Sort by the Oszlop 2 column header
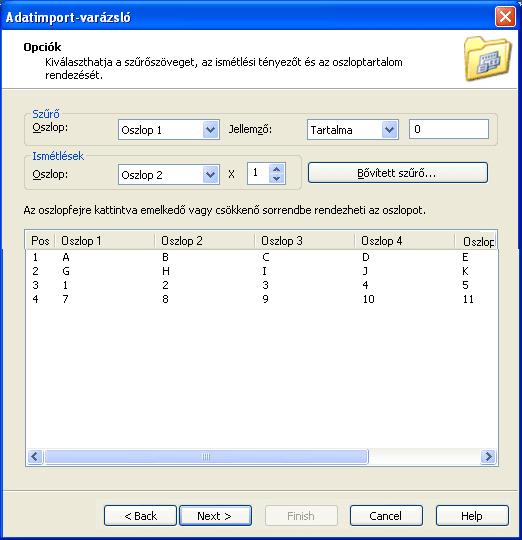Screen dimensions: 522x540 205,240
